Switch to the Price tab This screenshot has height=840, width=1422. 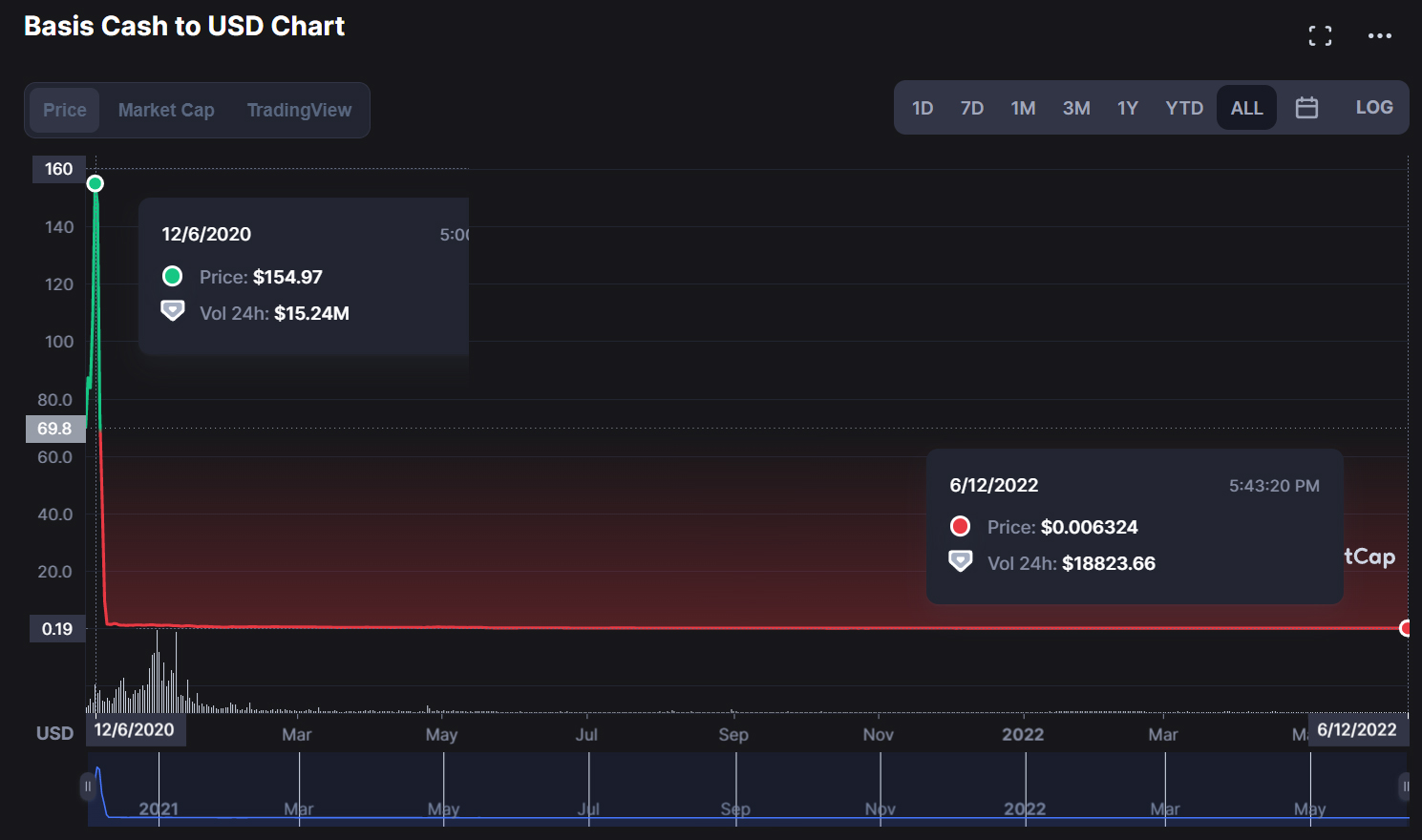tap(65, 110)
